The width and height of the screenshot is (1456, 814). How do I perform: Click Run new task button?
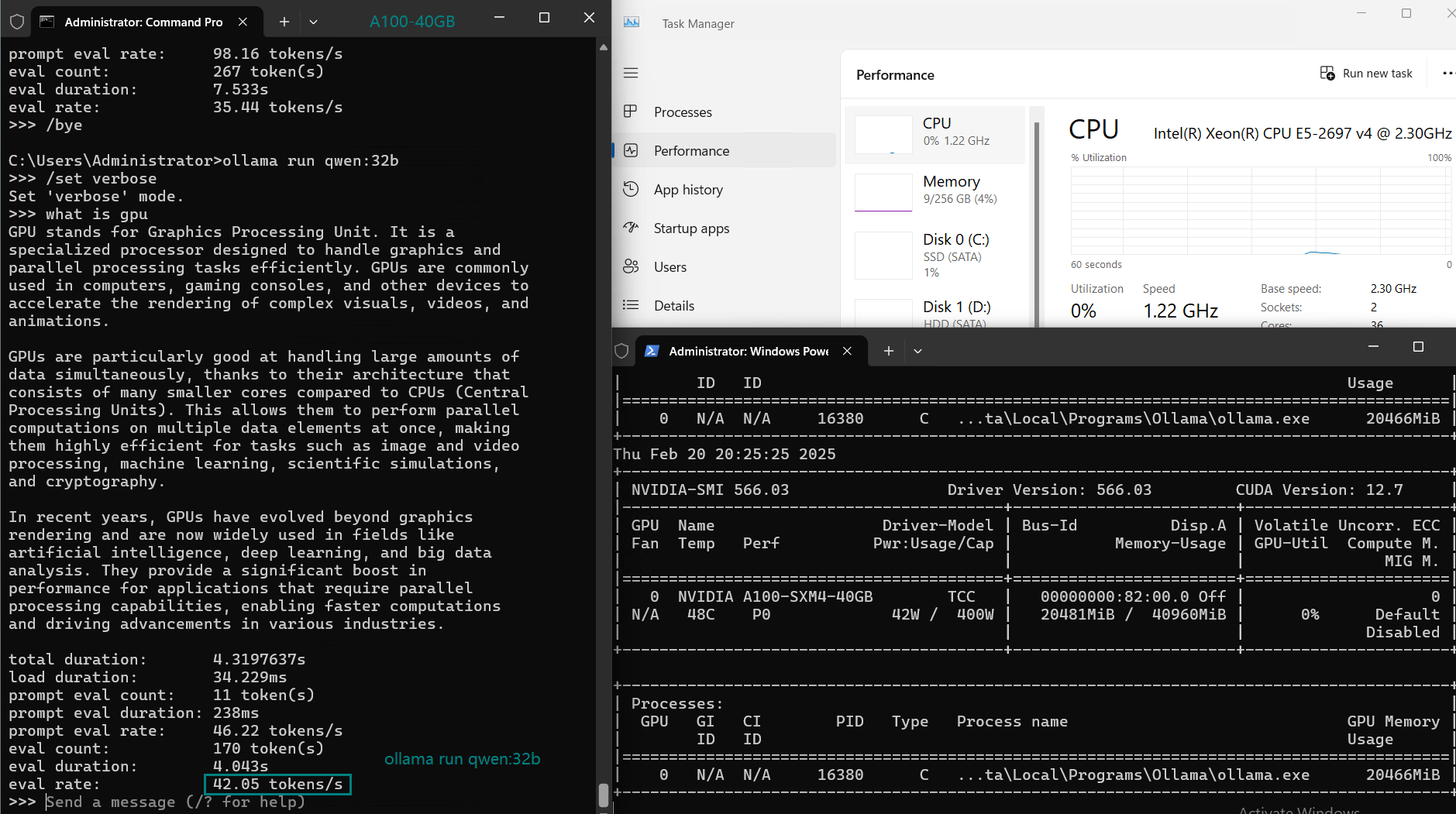(1366, 74)
